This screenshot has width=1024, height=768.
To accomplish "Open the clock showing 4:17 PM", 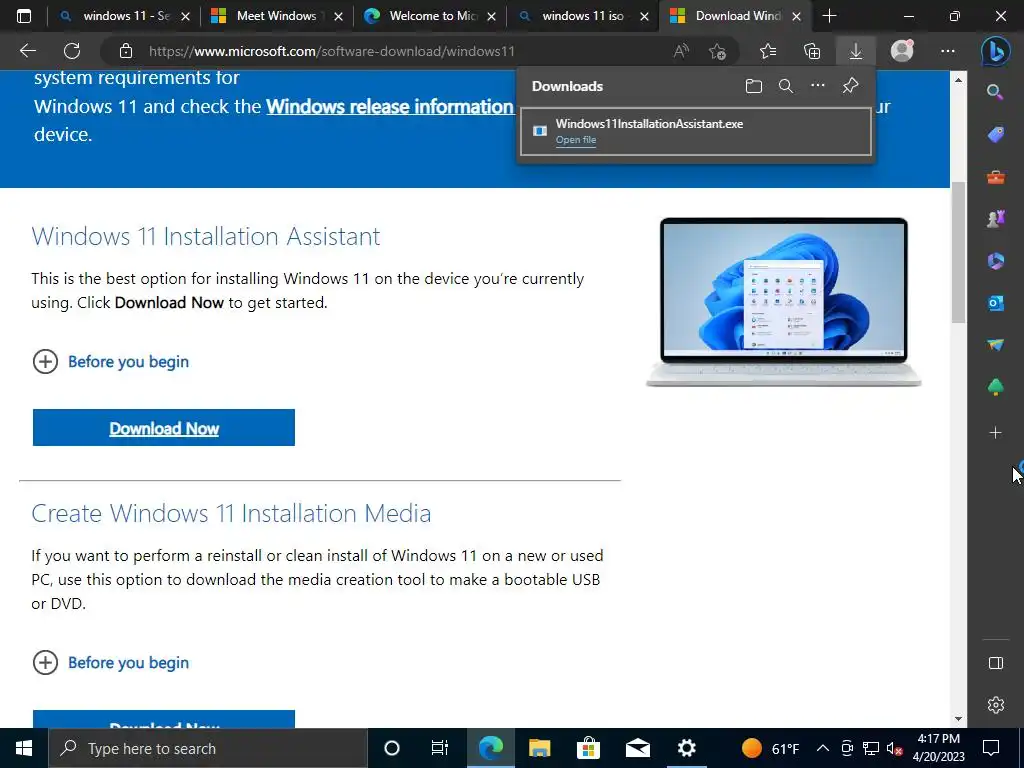I will [940, 748].
